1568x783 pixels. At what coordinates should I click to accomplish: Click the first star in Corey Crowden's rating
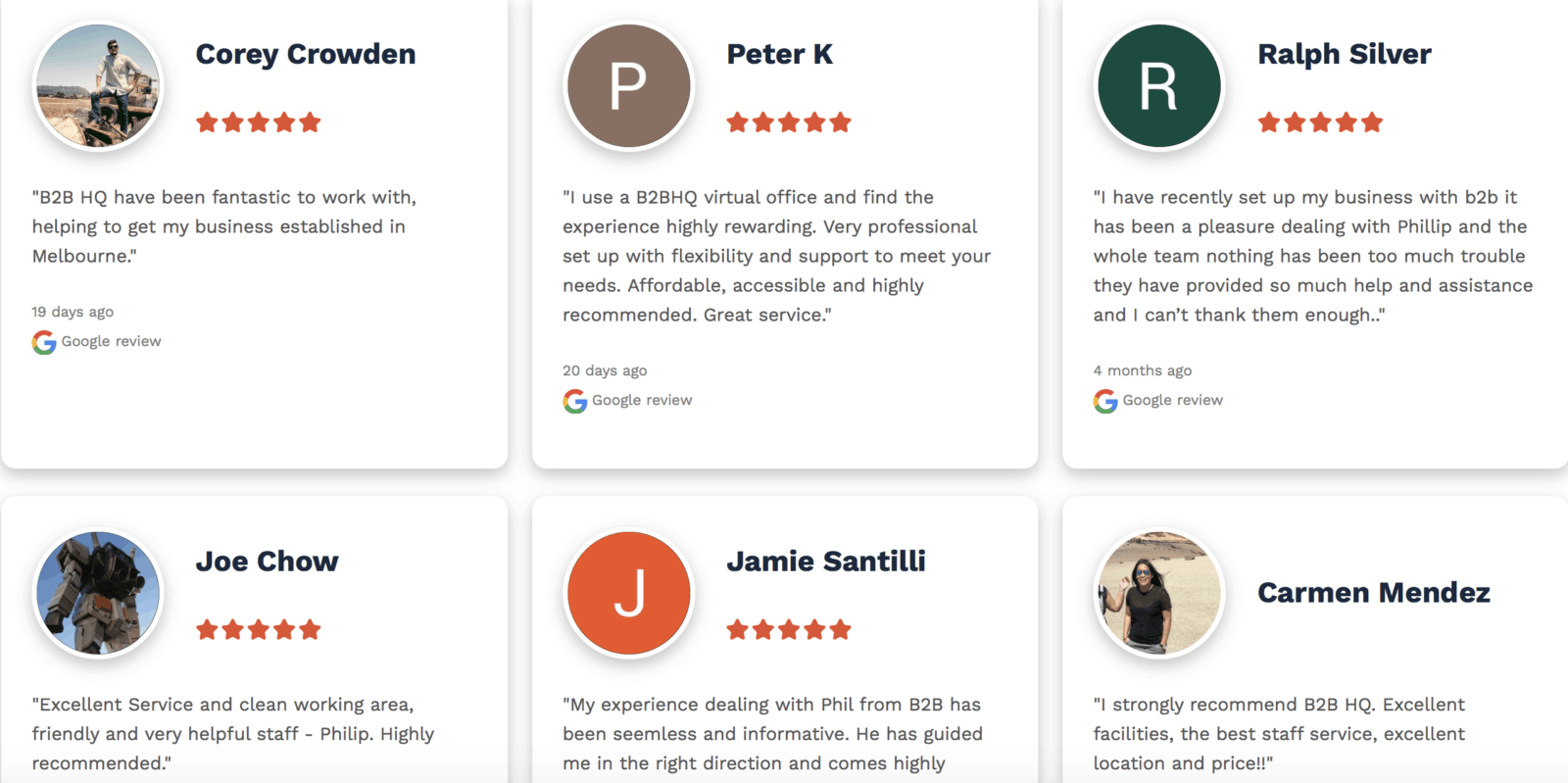208,122
